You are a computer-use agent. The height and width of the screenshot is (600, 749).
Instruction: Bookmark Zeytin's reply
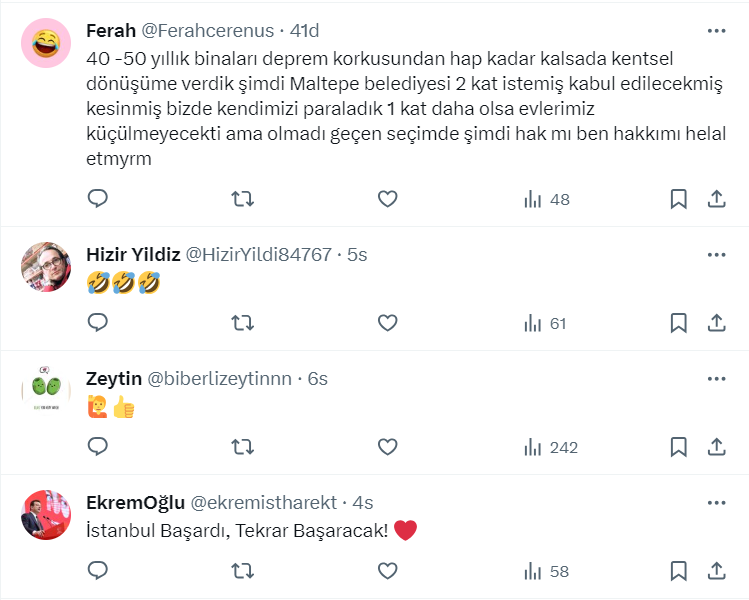pos(678,447)
